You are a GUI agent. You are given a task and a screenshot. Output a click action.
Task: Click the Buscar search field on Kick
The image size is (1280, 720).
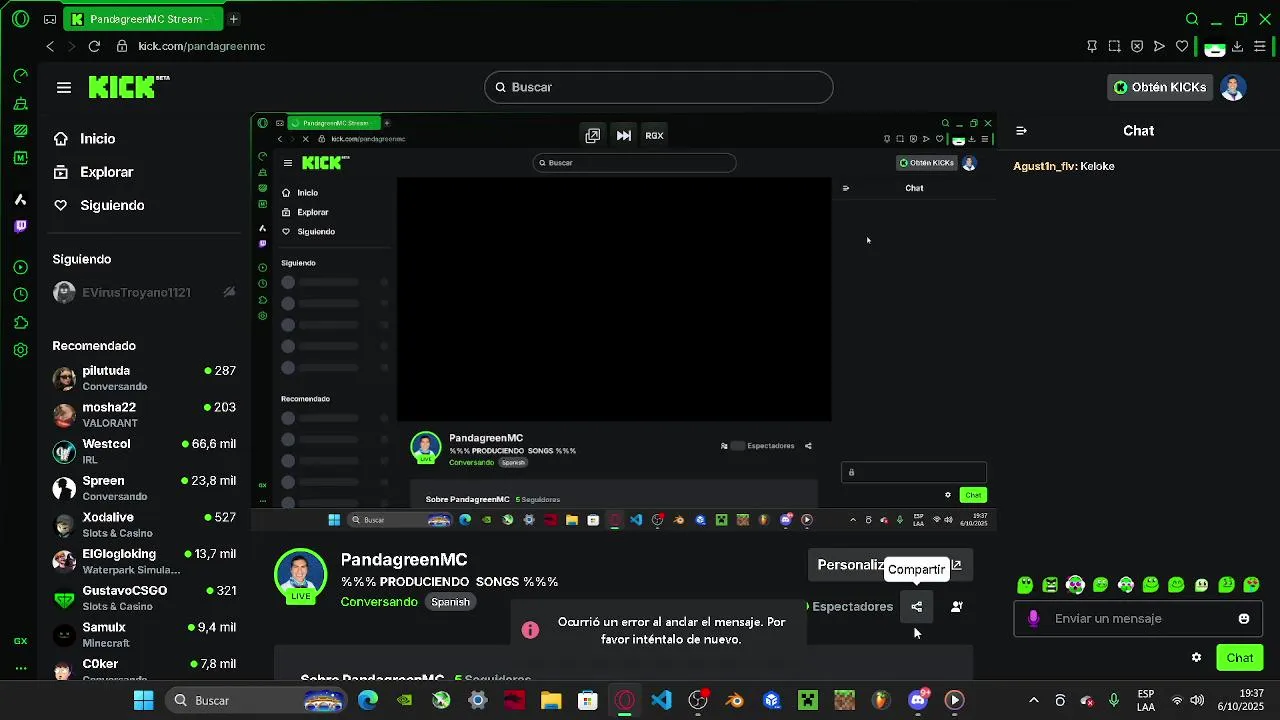(659, 87)
